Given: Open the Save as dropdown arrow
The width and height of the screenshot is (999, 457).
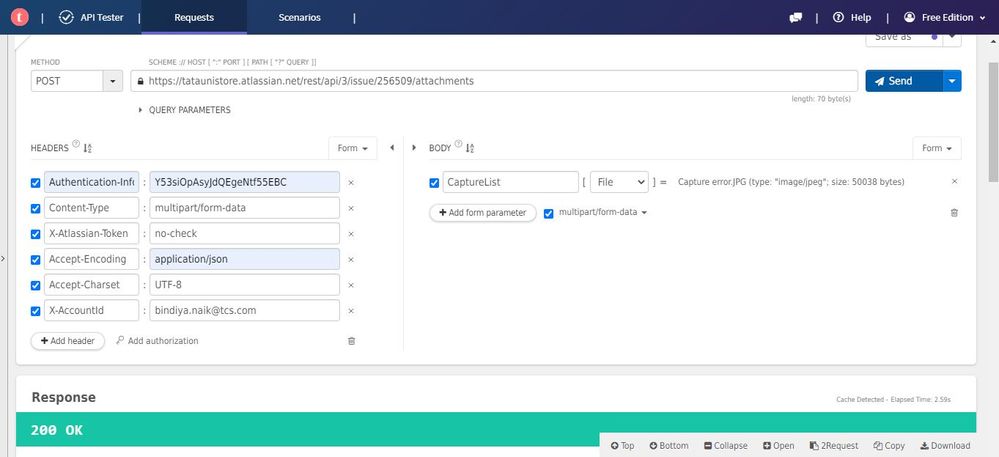Looking at the screenshot, I should point(952,38).
